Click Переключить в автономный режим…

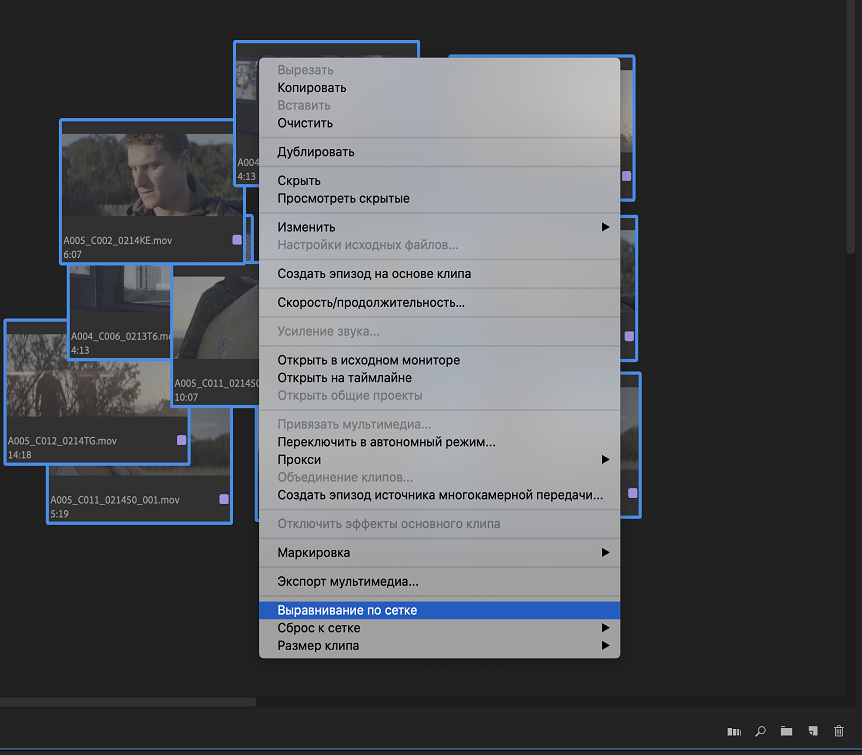[x=439, y=442]
